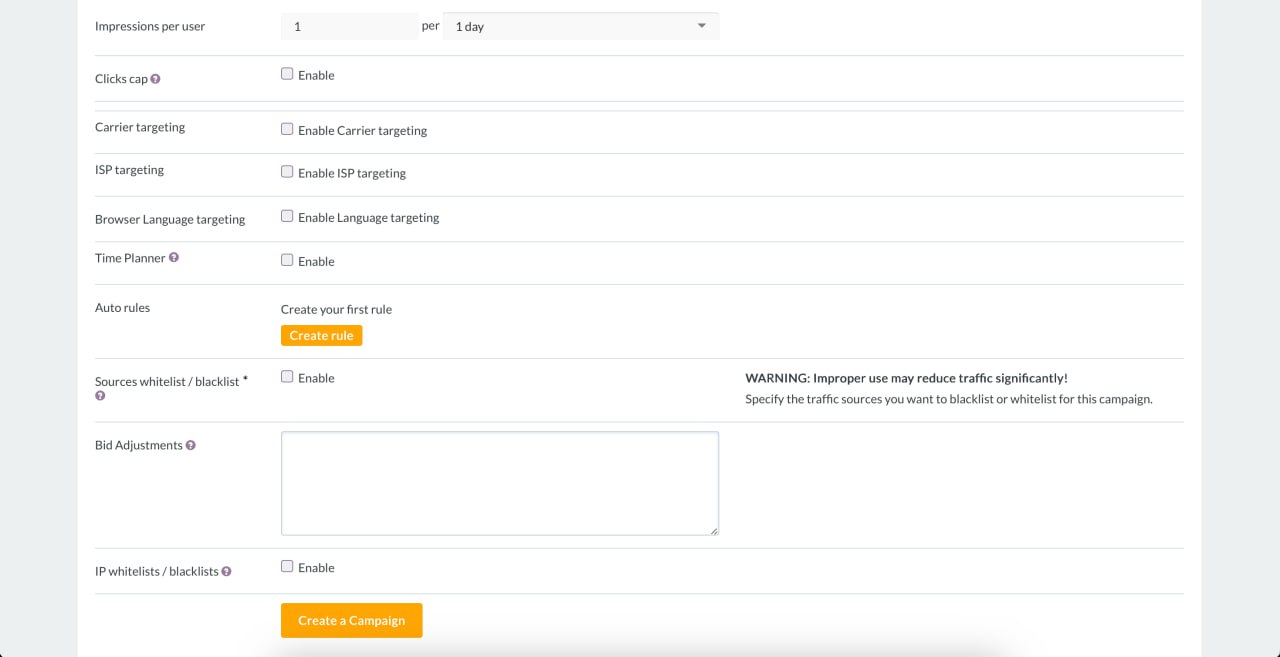Click Sources whitelist / blacklist help icon

(x=100, y=396)
